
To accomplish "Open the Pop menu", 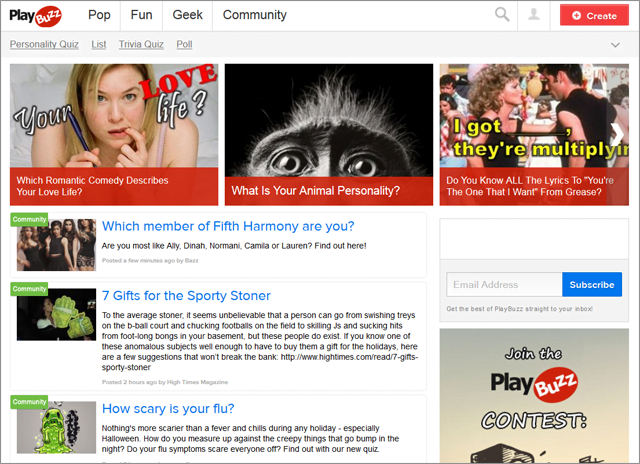I will tap(99, 15).
